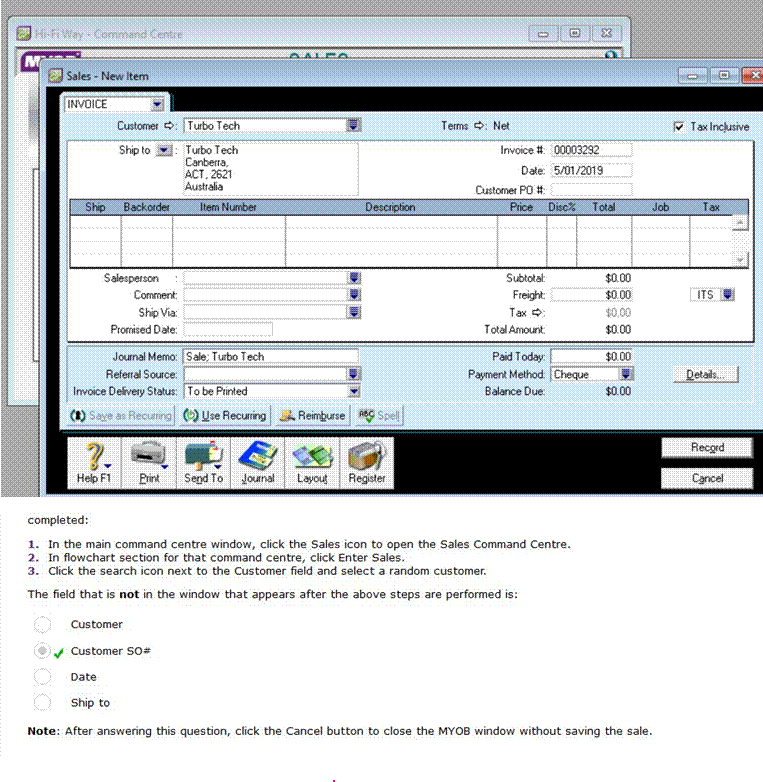Image resolution: width=763 pixels, height=782 pixels.
Task: Open the Ship to address dropdown
Action: click(164, 150)
